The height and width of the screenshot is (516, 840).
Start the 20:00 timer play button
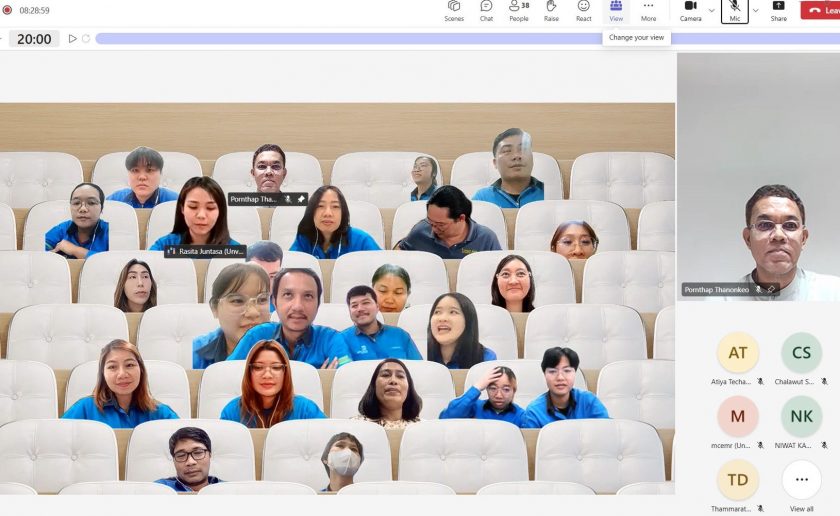tap(72, 39)
